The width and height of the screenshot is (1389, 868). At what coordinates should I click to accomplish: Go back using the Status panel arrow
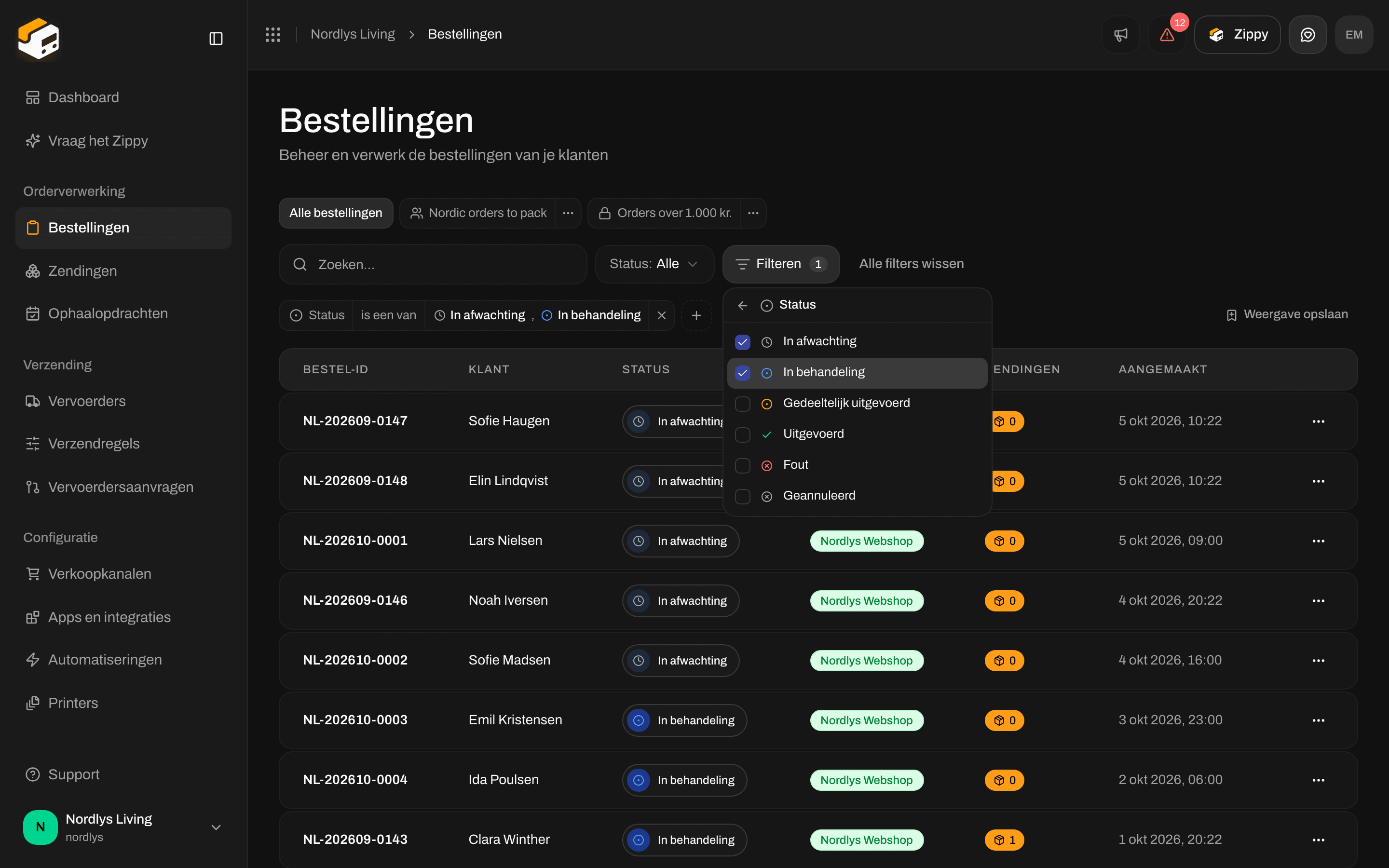click(743, 305)
